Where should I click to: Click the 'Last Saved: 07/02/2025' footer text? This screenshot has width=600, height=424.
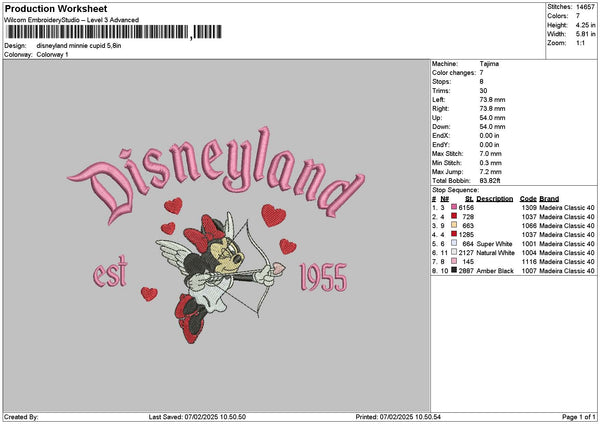pos(197,417)
